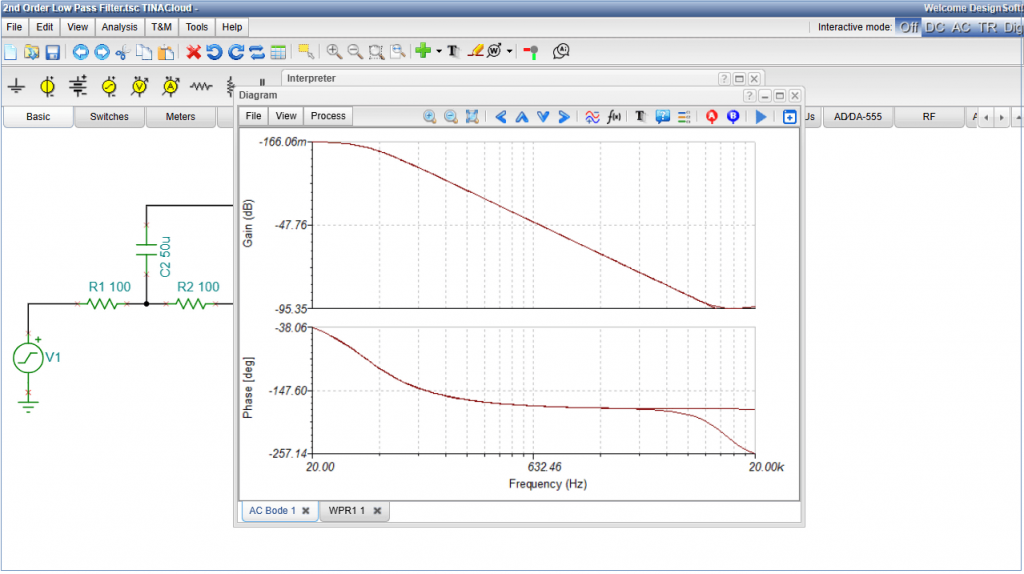This screenshot has width=1024, height=574.
Task: Turn Interactive mode Off
Action: pos(908,27)
